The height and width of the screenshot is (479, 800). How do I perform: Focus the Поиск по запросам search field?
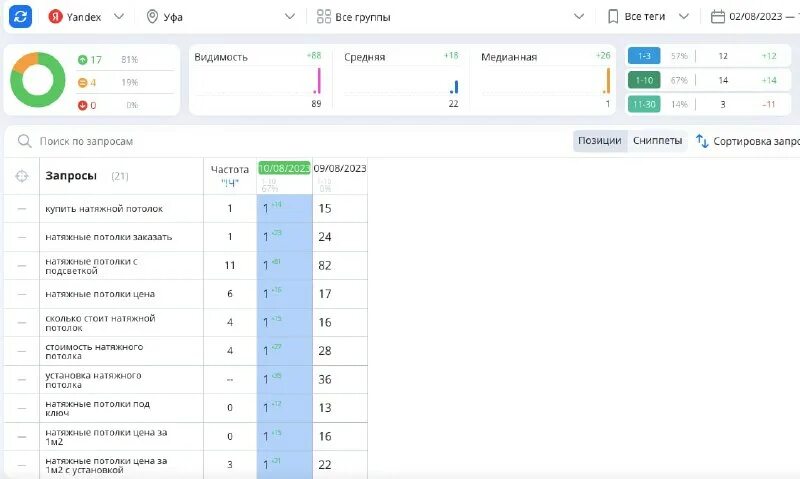click(87, 141)
